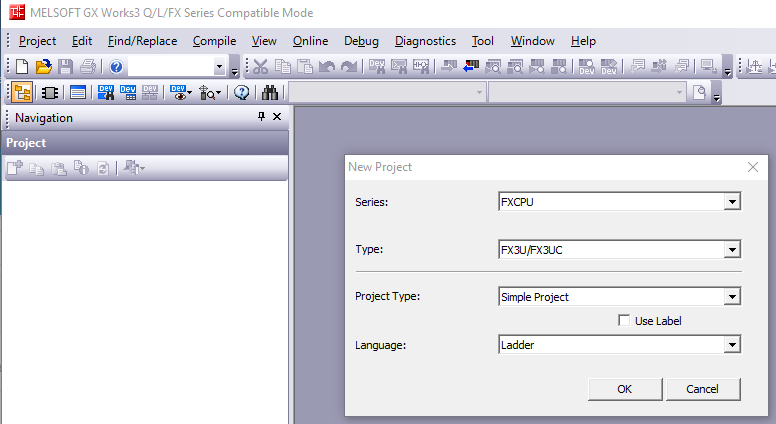
Task: Open the View menu
Action: pos(264,41)
